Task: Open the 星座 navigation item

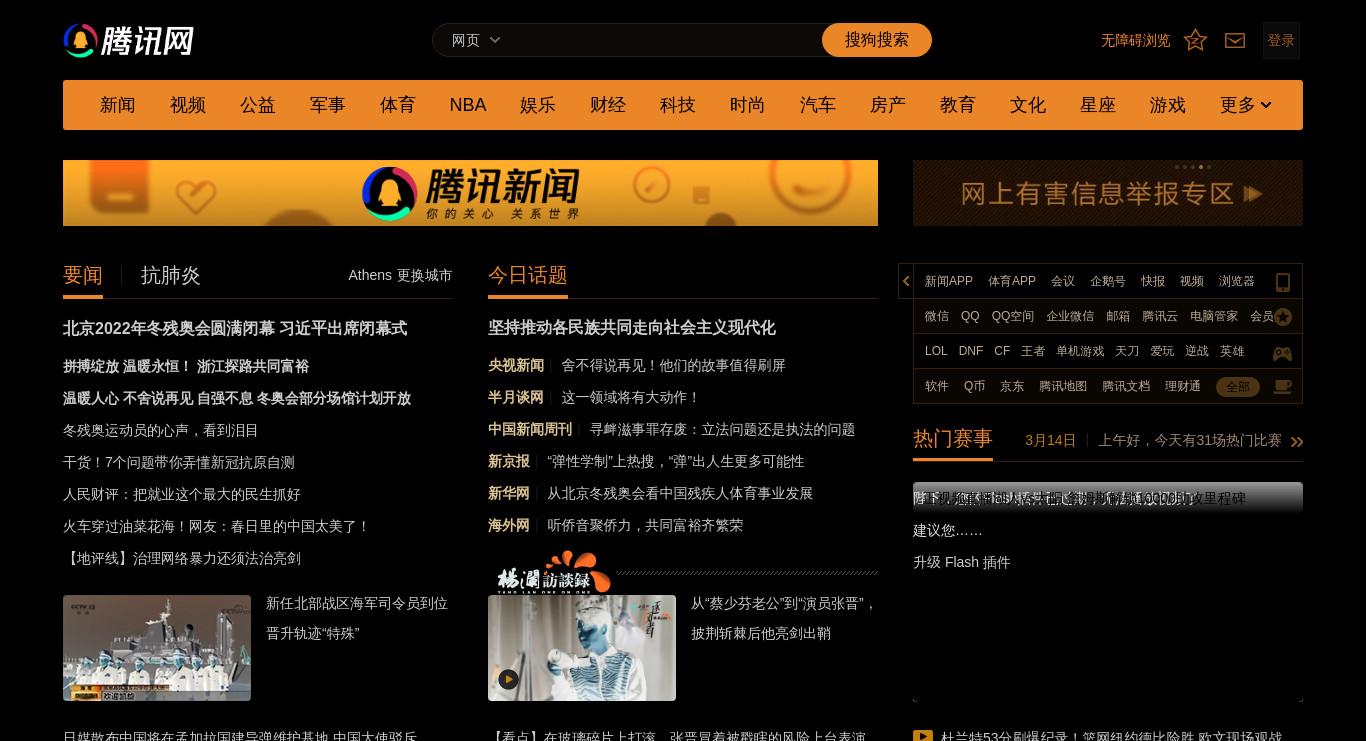Action: coord(1098,105)
